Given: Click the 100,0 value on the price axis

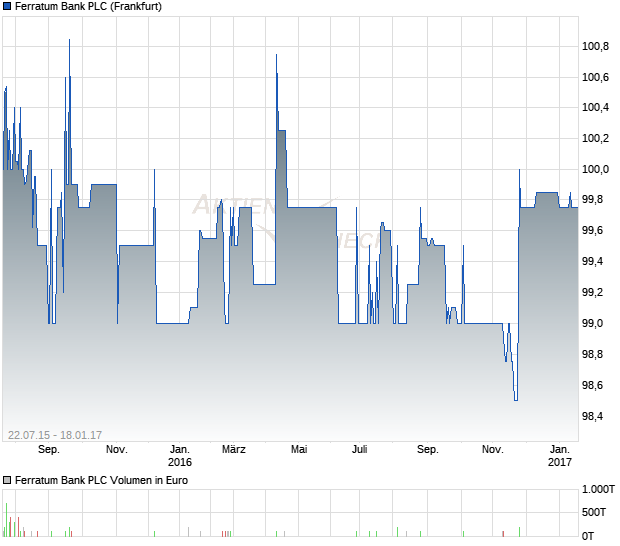Looking at the screenshot, I should 596,169.
